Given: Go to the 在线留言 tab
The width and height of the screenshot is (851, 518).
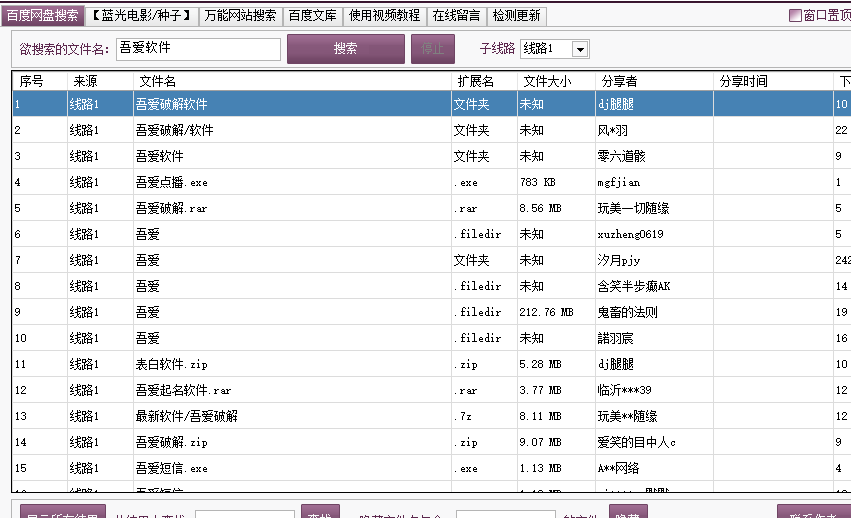Looking at the screenshot, I should point(456,16).
